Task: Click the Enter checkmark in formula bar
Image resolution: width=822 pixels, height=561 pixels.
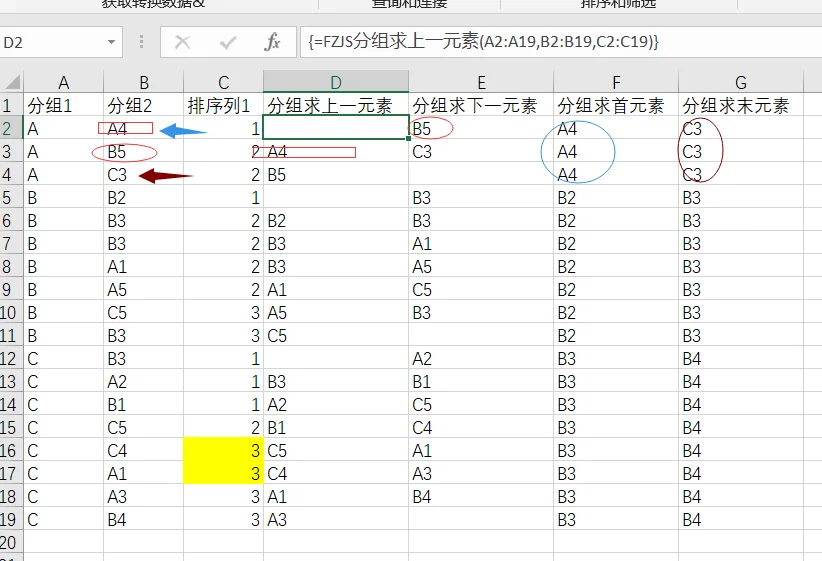Action: 228,42
